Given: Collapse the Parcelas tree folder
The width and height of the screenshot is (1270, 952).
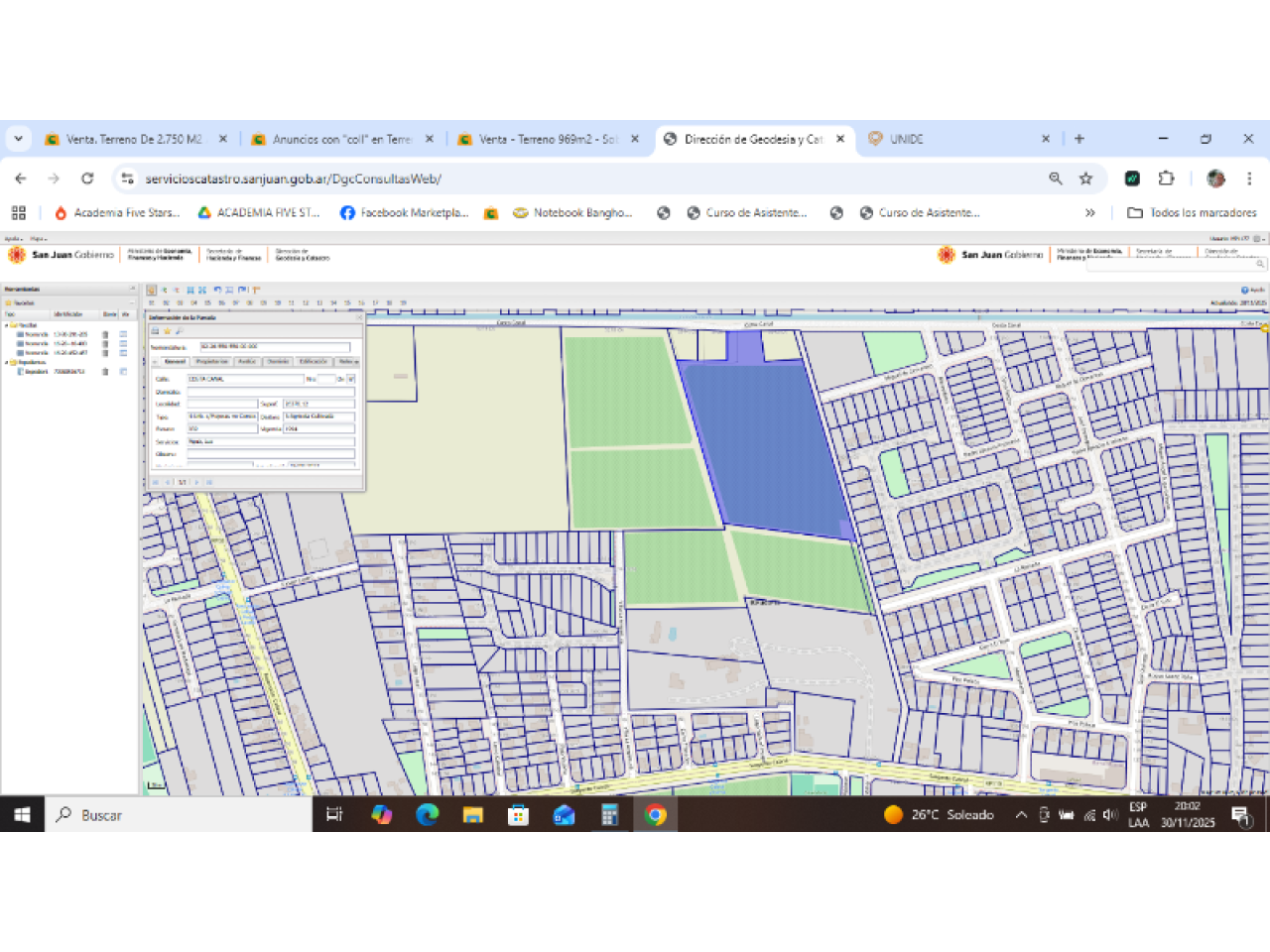Looking at the screenshot, I should click(7, 325).
